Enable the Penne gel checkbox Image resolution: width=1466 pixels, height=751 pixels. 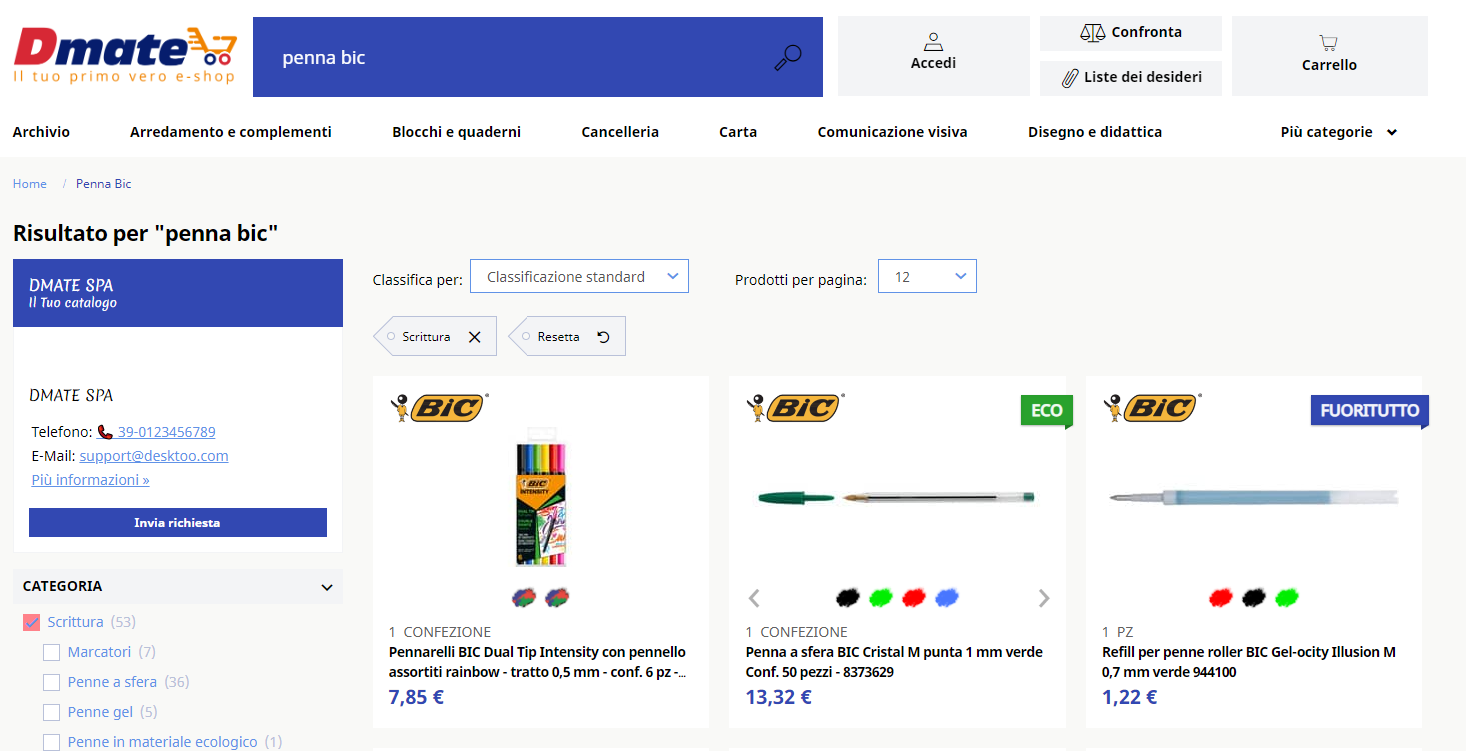coord(52,712)
